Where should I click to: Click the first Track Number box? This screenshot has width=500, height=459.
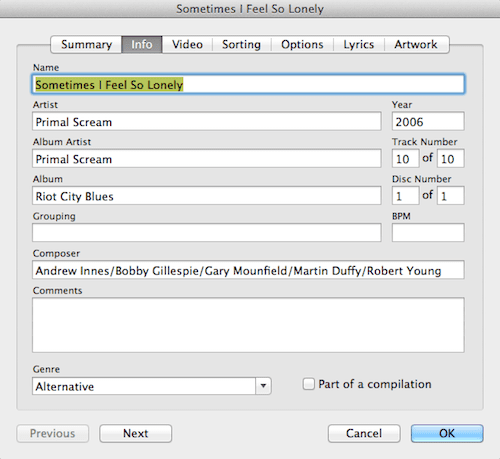coord(405,158)
